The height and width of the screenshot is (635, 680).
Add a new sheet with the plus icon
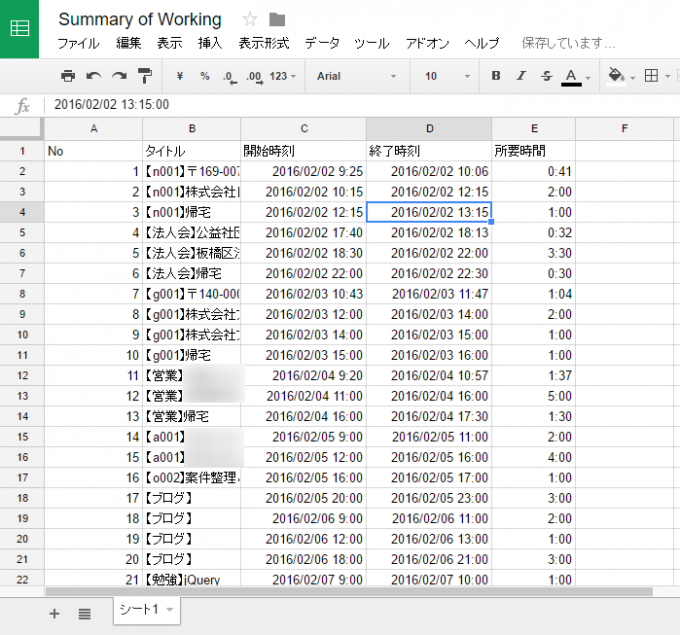pyautogui.click(x=54, y=613)
